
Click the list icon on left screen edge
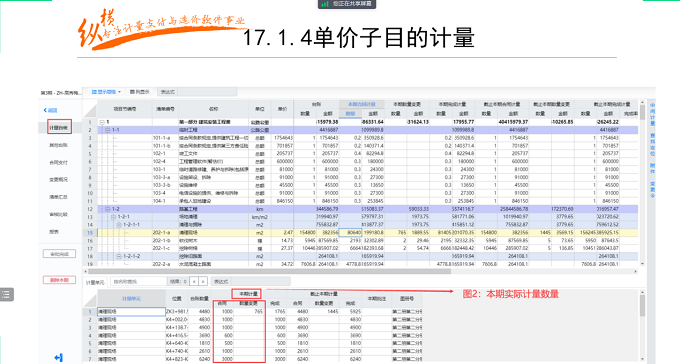6,295
